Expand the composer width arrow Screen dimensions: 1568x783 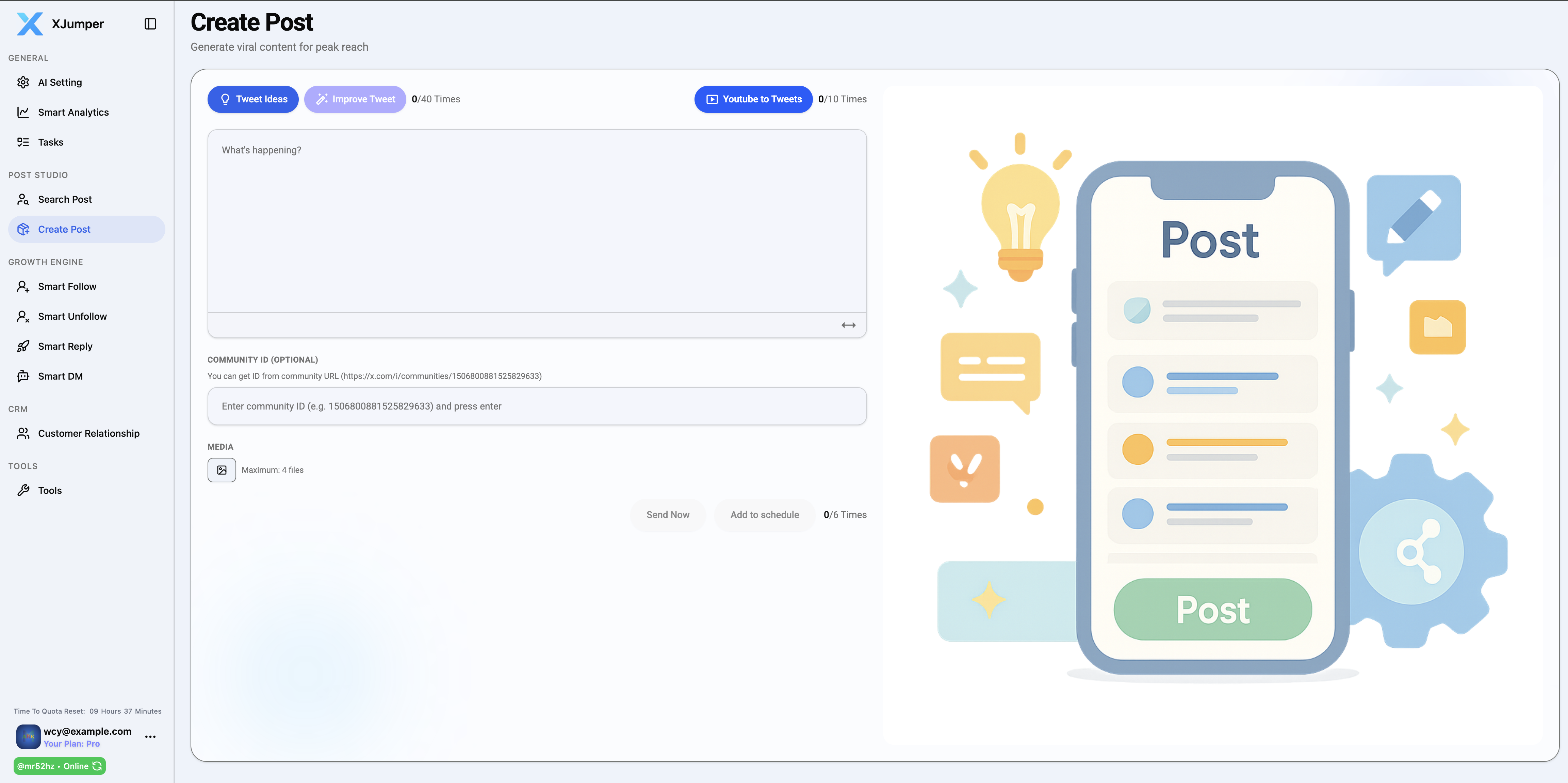point(848,325)
